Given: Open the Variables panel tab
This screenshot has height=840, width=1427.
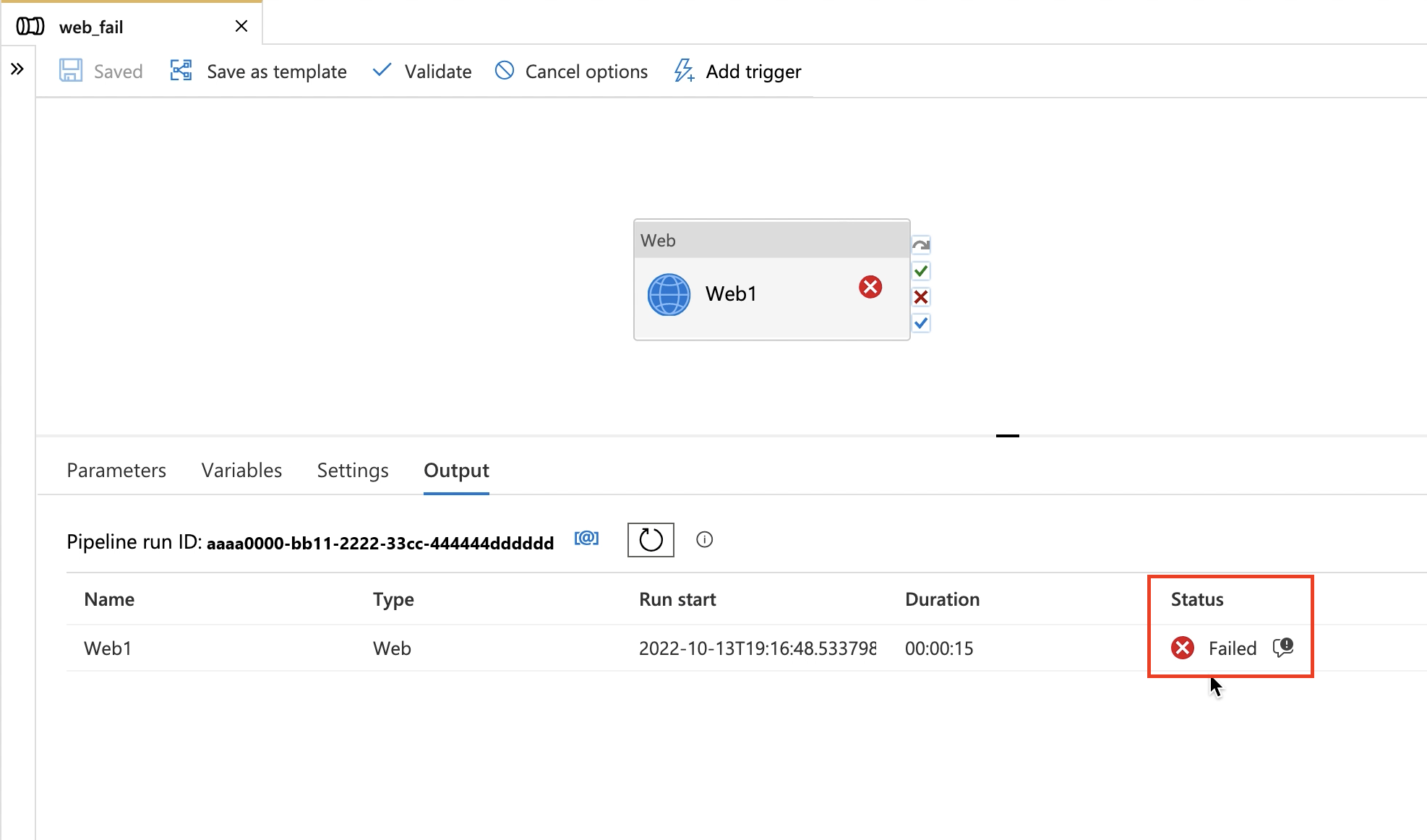Looking at the screenshot, I should click(242, 470).
